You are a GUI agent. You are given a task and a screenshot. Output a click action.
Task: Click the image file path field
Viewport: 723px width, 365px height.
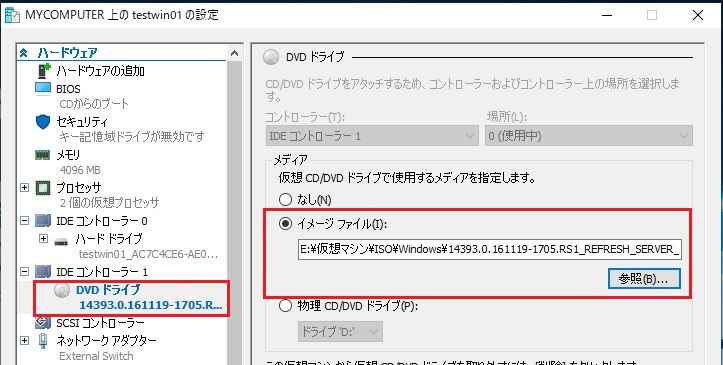point(490,249)
